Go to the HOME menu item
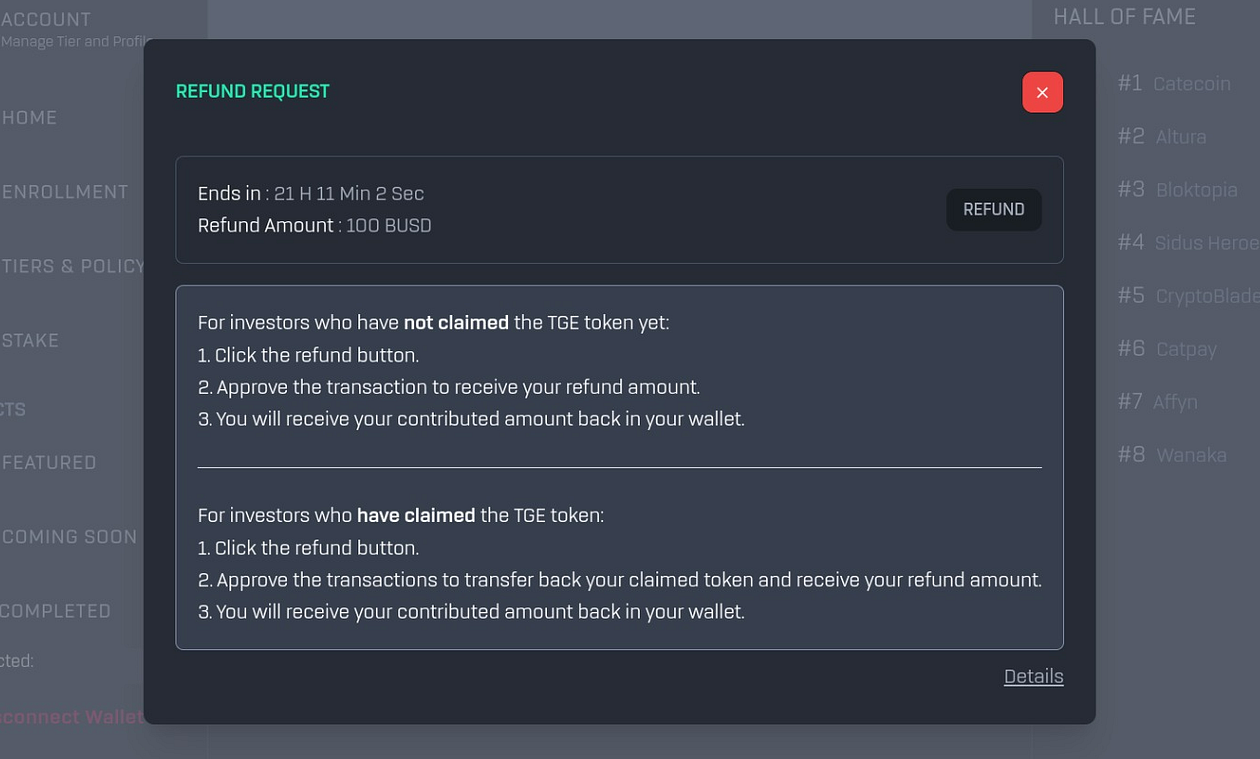The image size is (1260, 759). click(30, 118)
